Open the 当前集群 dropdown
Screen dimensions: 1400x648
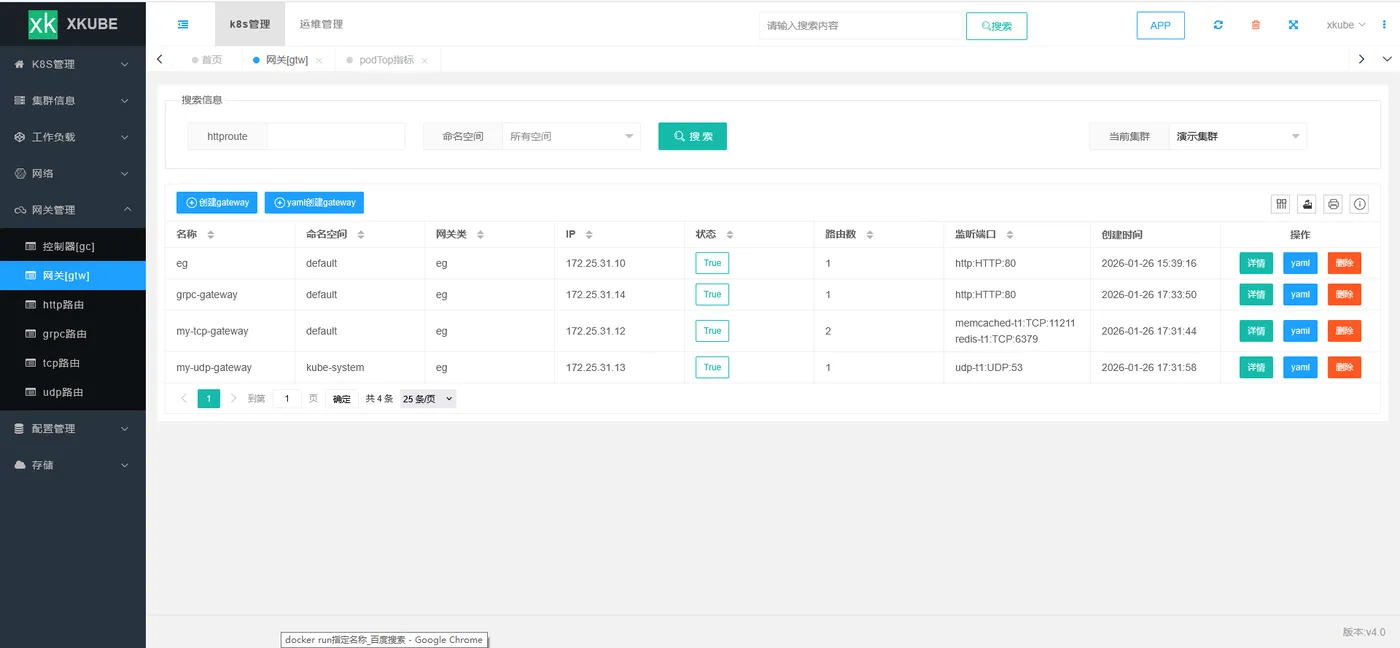[1237, 136]
